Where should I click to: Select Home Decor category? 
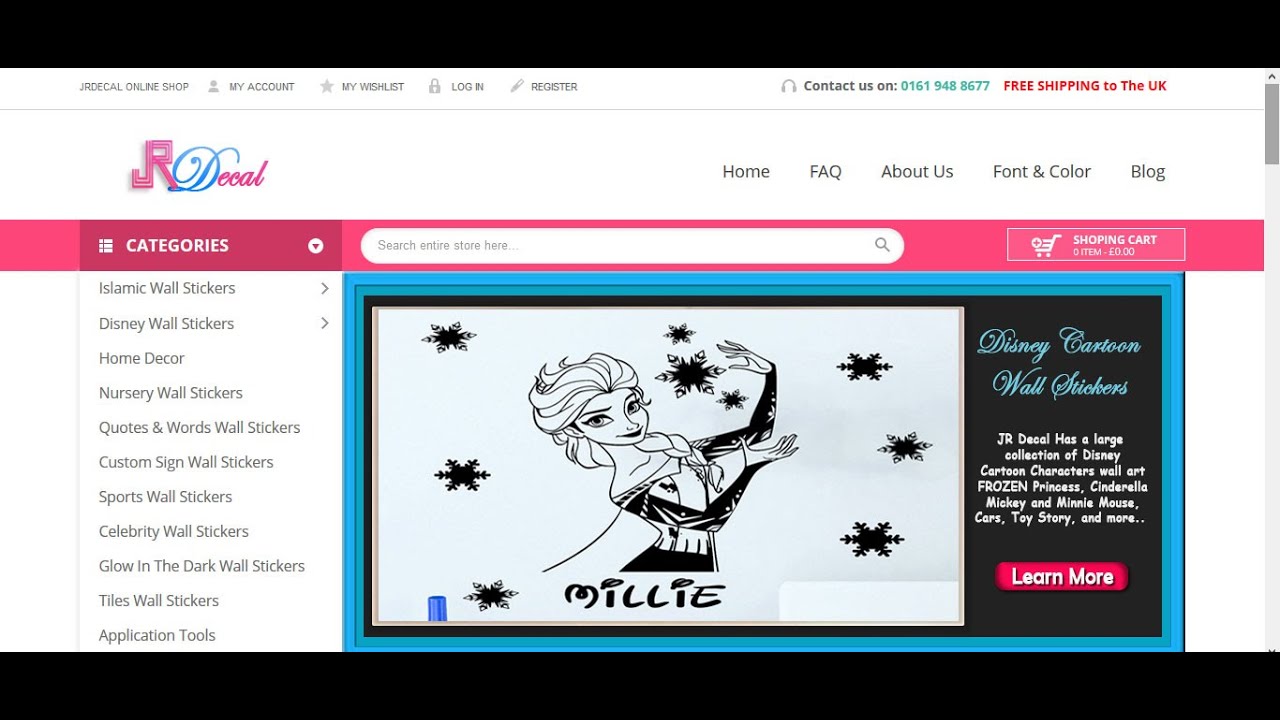click(x=141, y=358)
